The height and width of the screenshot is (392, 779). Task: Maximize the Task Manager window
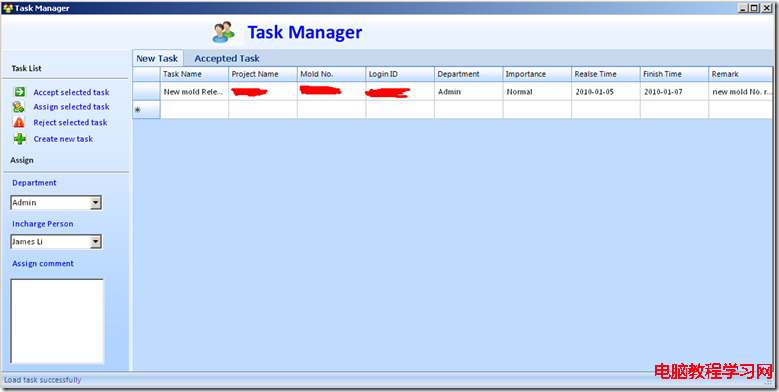754,8
